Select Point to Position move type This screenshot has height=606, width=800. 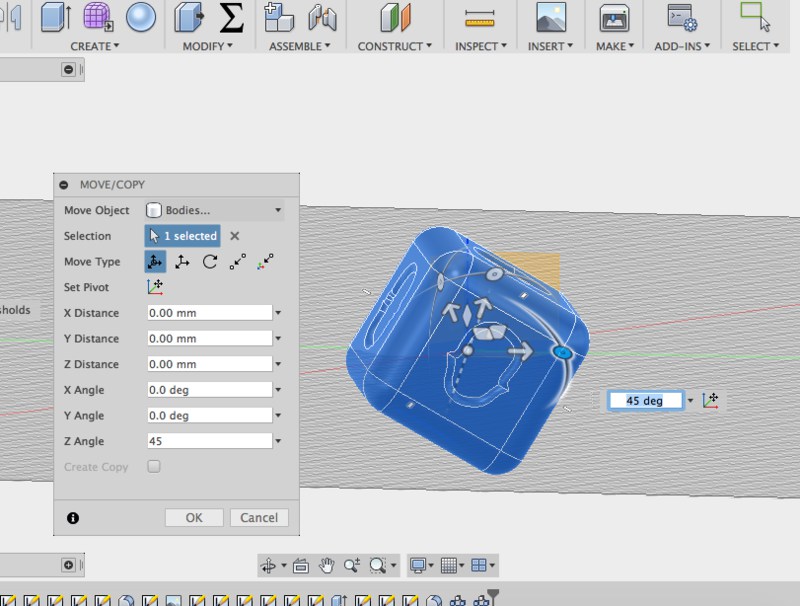pos(265,262)
